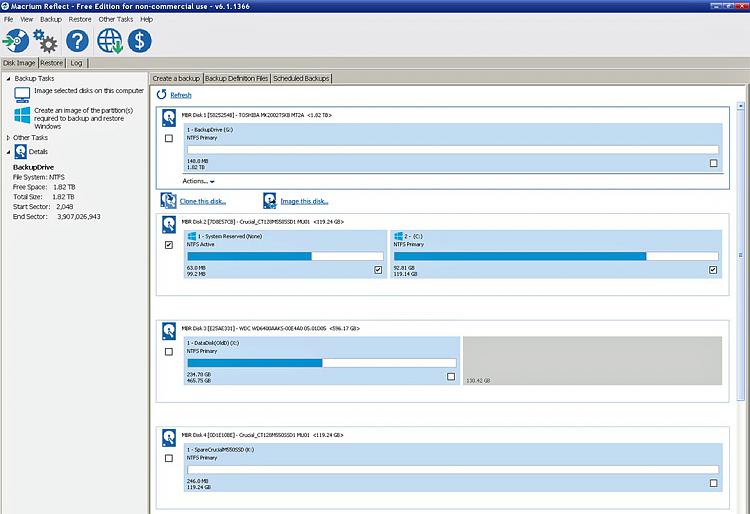This screenshot has height=514, width=750.
Task: Switch to the Disk Image tab
Action: 19,63
